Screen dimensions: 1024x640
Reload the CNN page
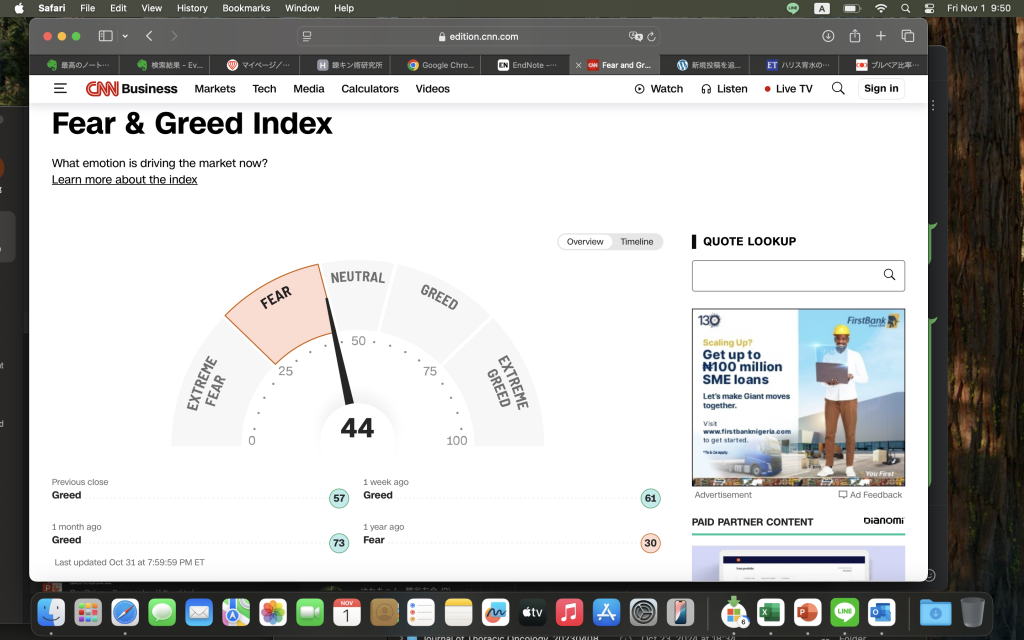pyautogui.click(x=652, y=36)
